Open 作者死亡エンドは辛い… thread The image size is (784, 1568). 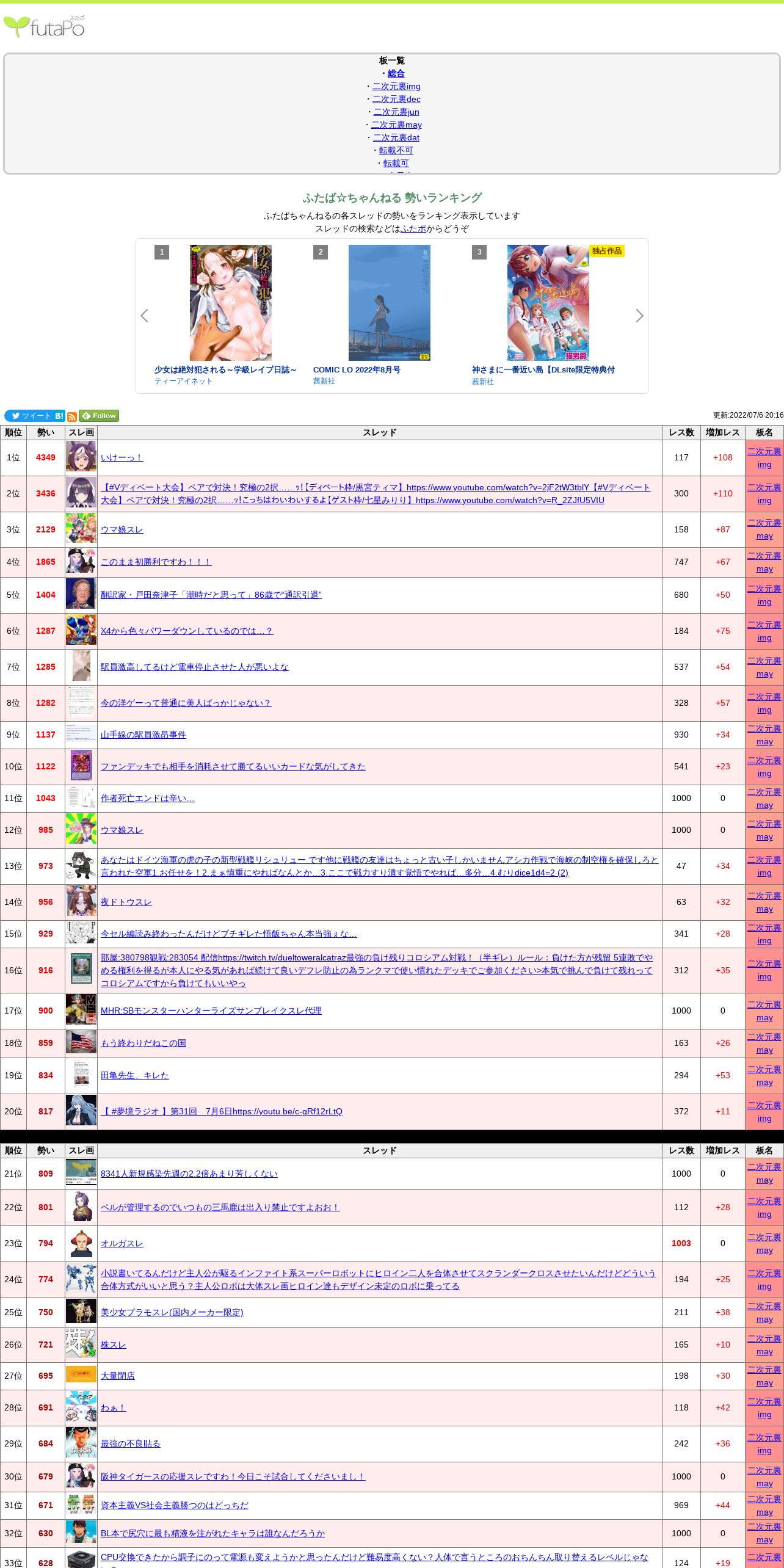click(x=148, y=798)
